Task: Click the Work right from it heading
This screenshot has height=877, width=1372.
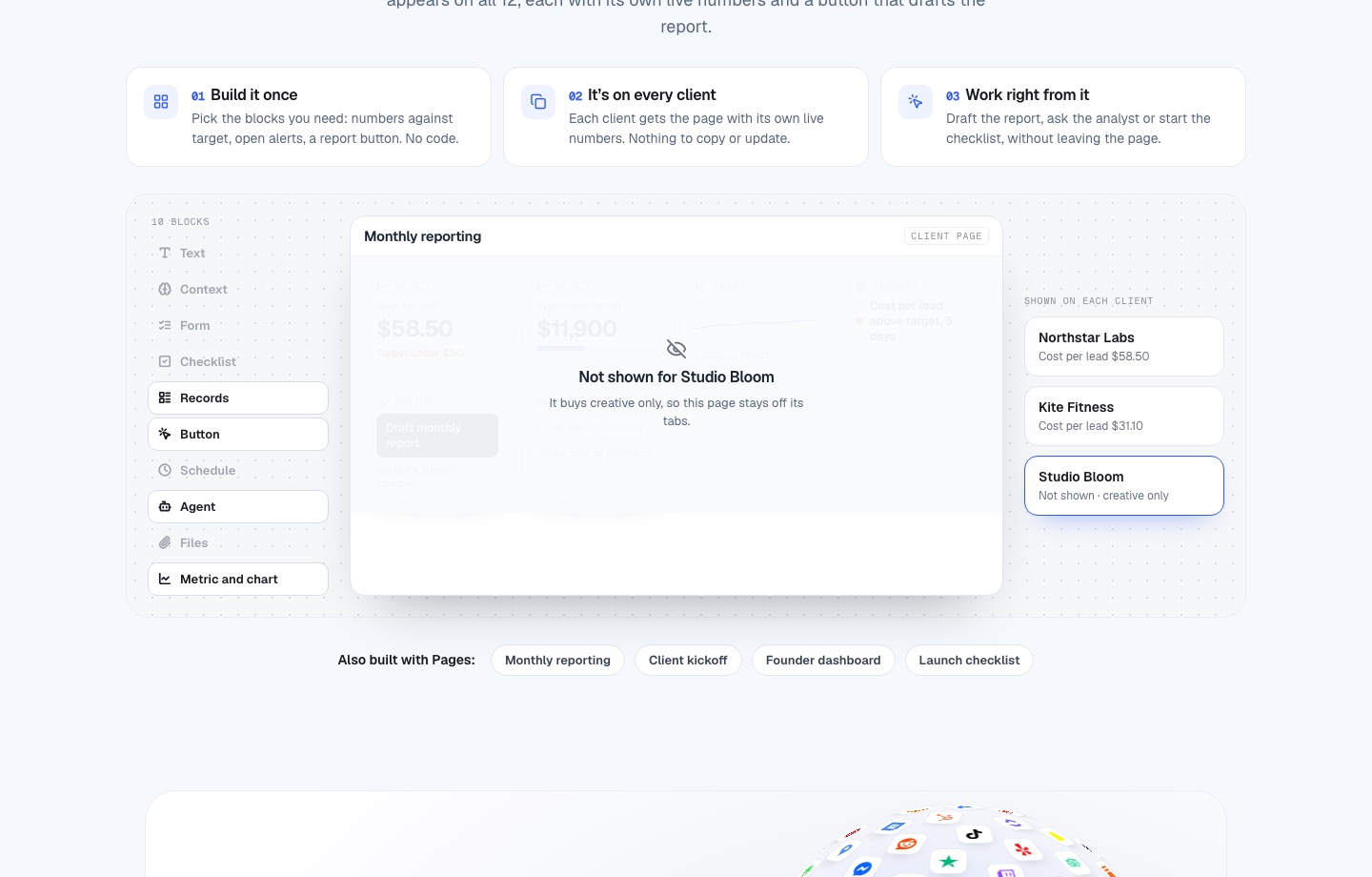Action: click(x=1027, y=95)
